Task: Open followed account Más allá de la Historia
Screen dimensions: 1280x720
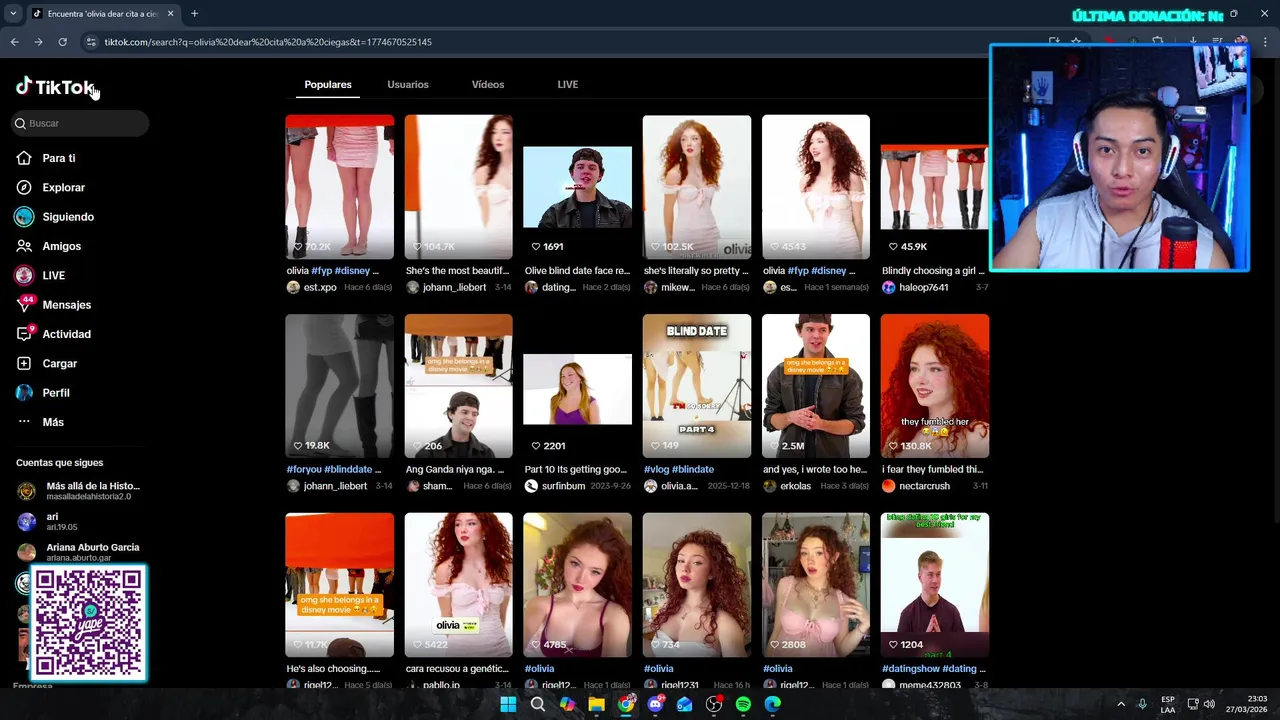Action: pyautogui.click(x=80, y=491)
